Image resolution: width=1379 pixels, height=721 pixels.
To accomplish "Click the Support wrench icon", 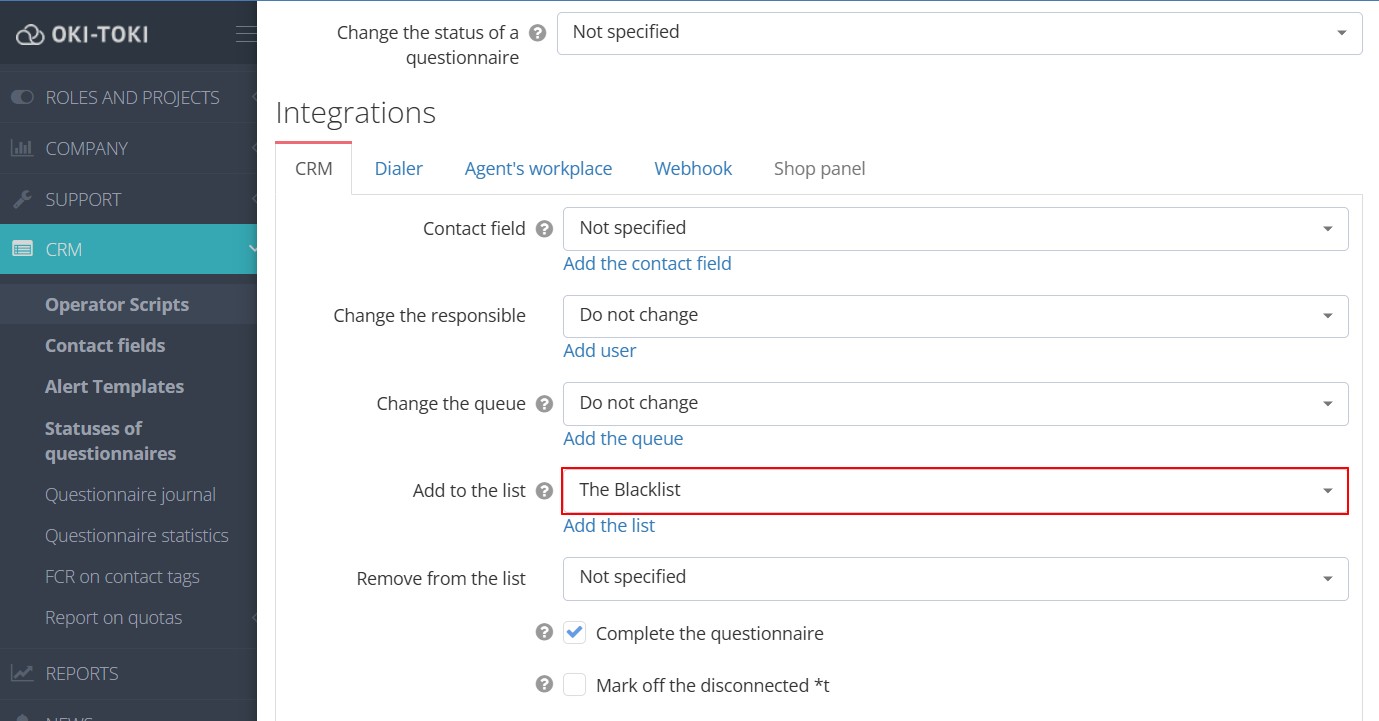I will pyautogui.click(x=24, y=199).
